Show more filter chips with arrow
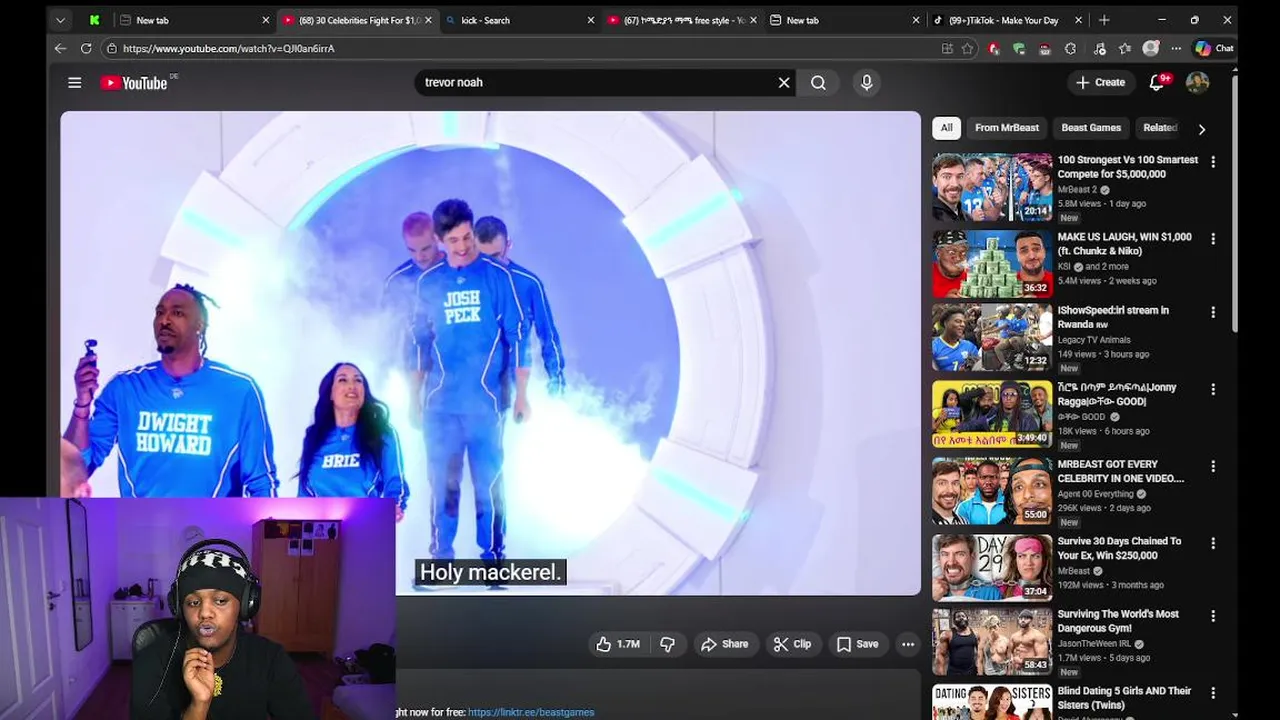 pos(1201,128)
